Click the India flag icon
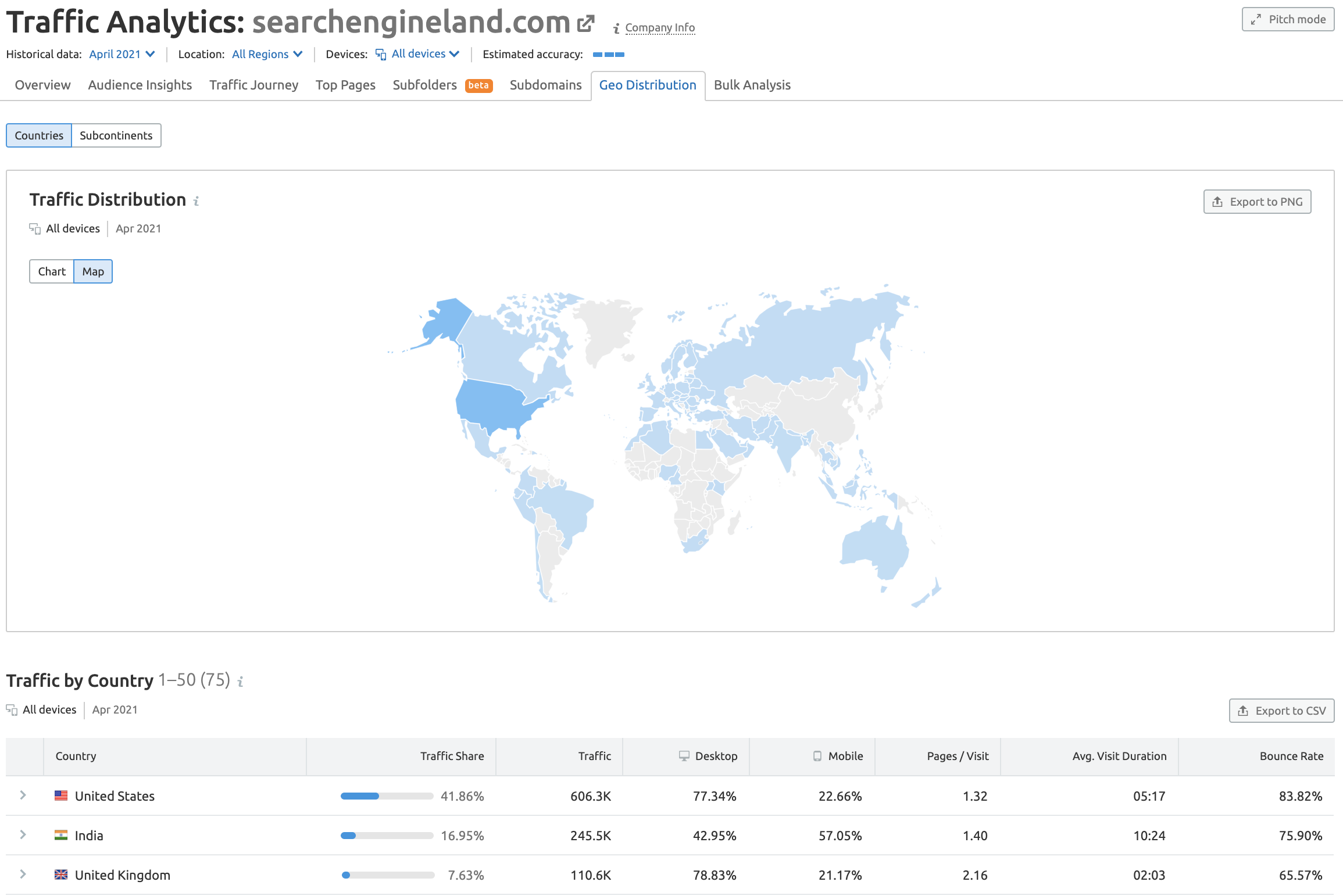This screenshot has width=1343, height=896. (61, 835)
